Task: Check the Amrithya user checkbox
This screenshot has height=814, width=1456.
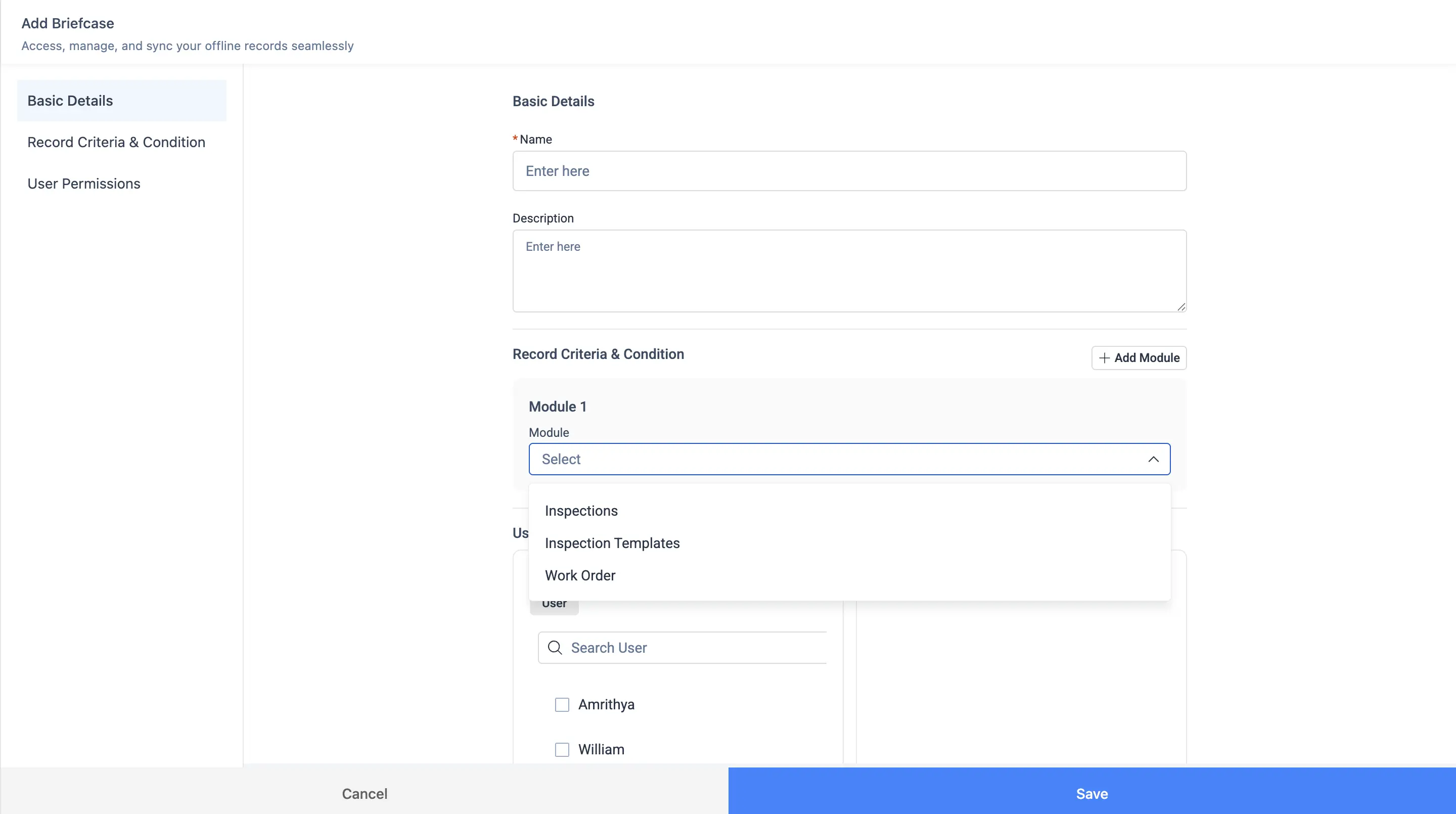Action: click(562, 705)
